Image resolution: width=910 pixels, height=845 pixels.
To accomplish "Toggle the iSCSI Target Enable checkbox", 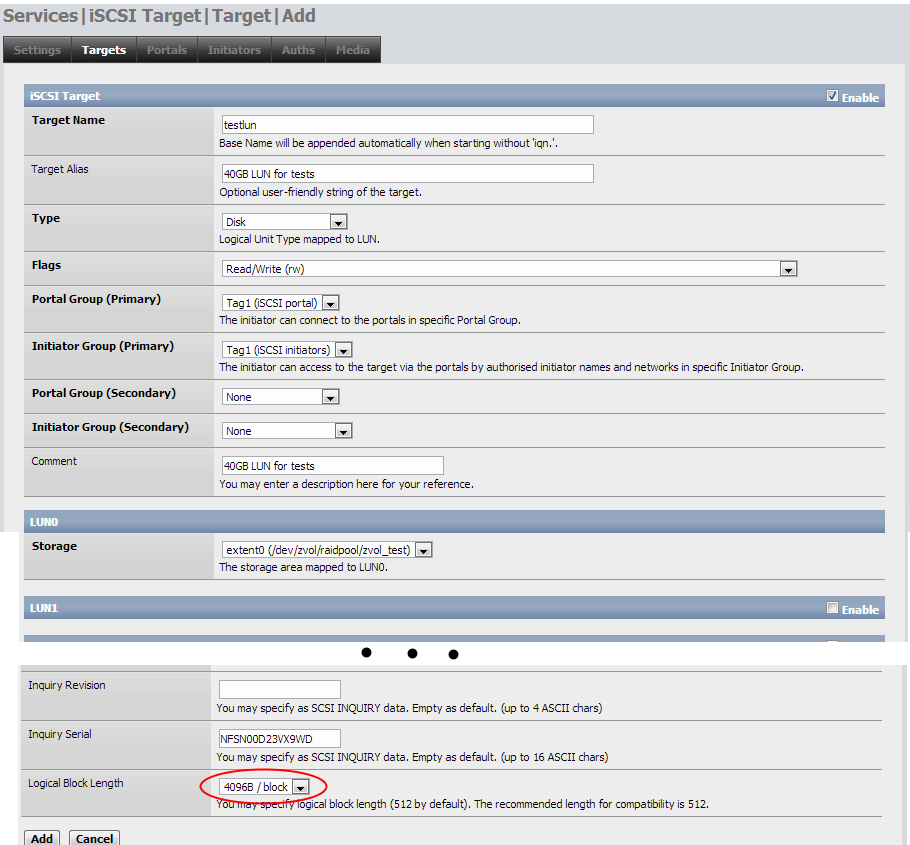I will point(832,97).
